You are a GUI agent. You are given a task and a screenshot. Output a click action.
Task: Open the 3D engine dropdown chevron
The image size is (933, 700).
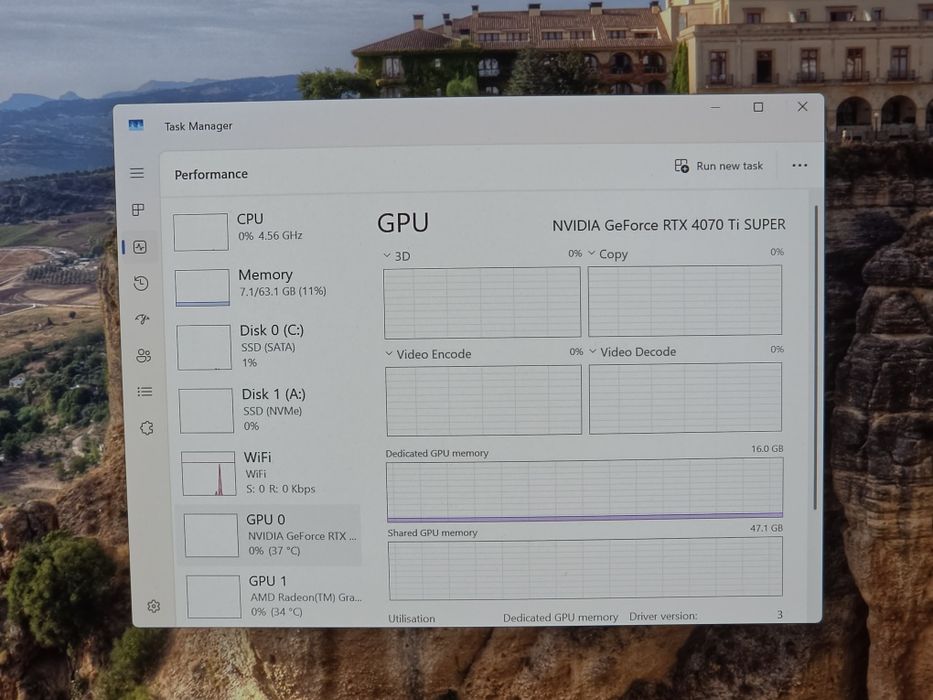tap(387, 255)
